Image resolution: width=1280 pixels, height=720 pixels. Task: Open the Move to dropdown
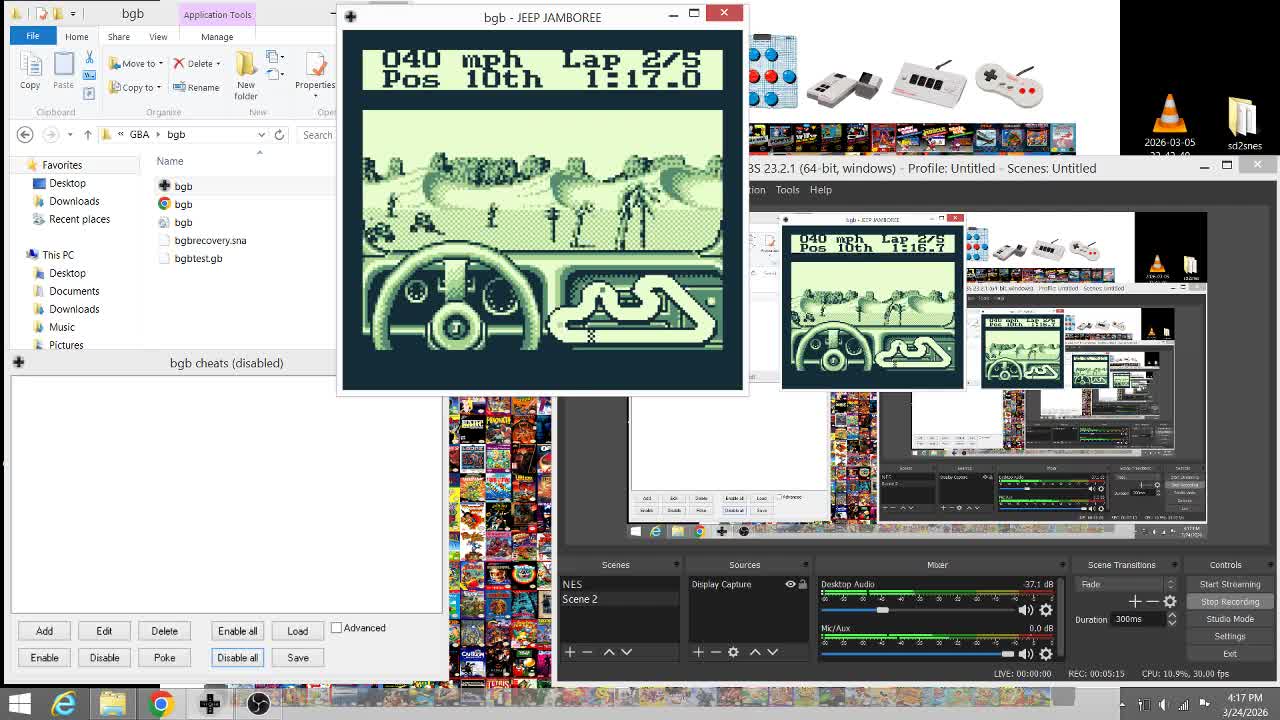tap(136, 63)
